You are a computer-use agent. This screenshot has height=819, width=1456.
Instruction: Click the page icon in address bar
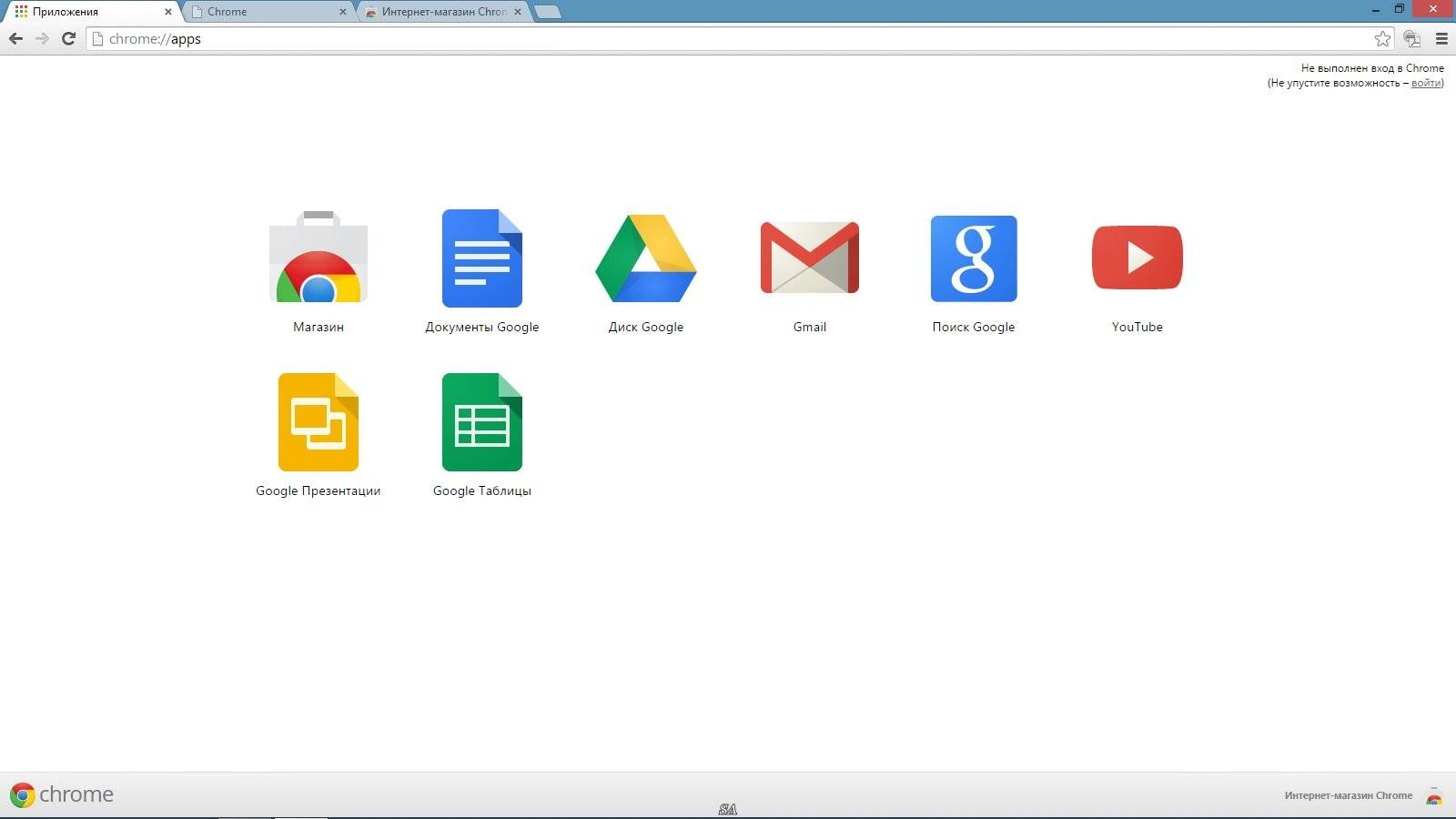pos(97,38)
